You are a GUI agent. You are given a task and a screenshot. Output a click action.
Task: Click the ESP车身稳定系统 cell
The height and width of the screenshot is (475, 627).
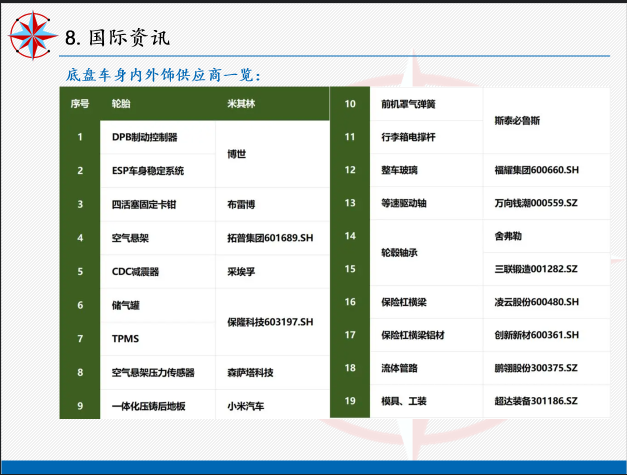[148, 171]
